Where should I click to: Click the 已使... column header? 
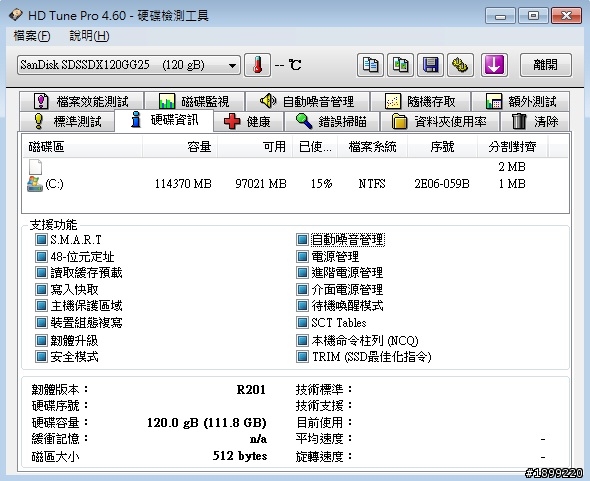[315, 146]
